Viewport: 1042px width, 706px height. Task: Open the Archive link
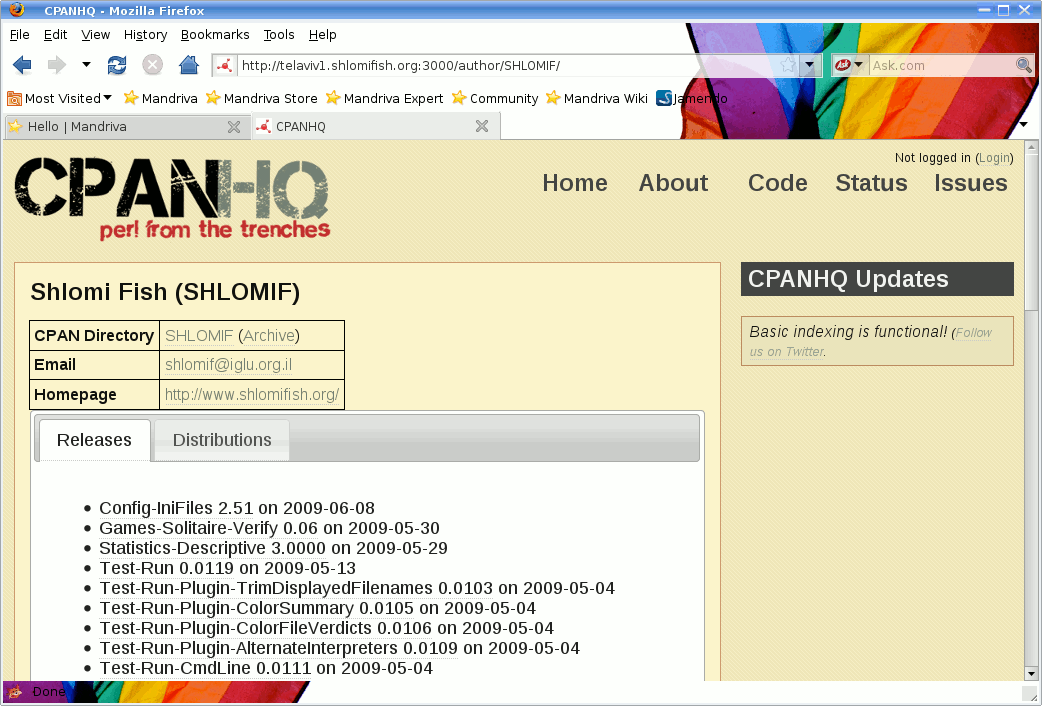point(269,336)
